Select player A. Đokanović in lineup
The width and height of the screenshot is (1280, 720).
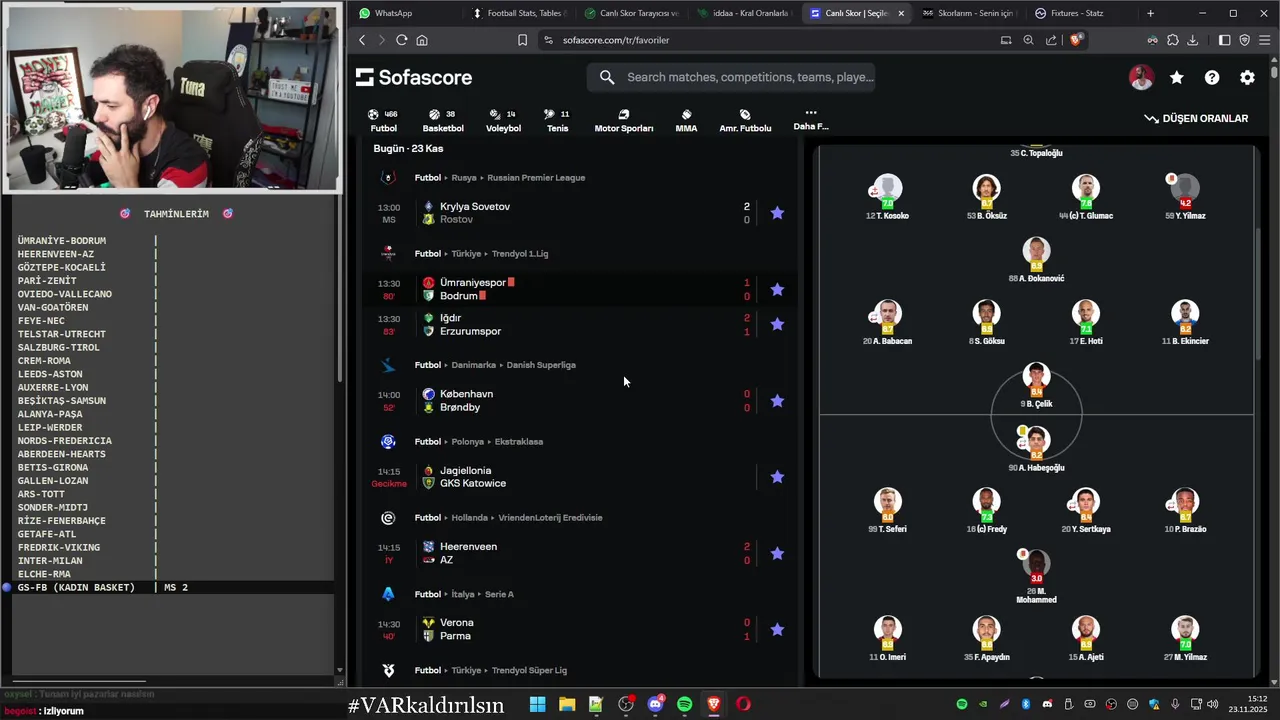point(1036,260)
